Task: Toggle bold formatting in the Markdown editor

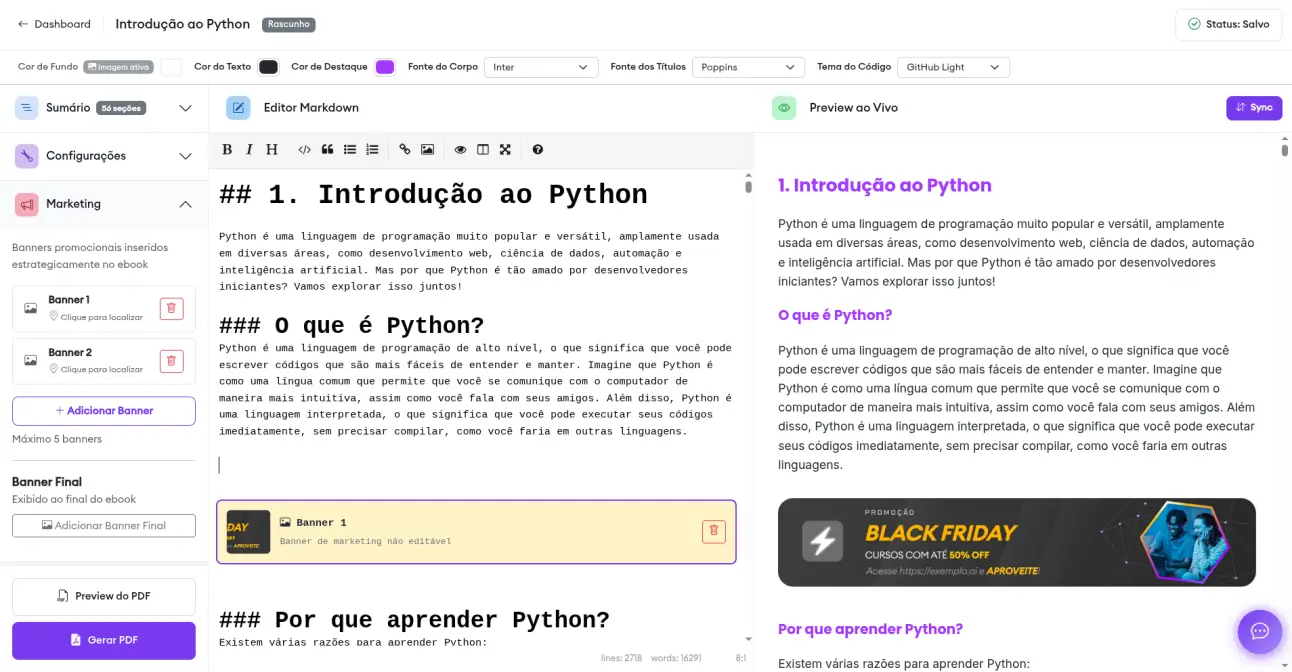Action: (227, 149)
